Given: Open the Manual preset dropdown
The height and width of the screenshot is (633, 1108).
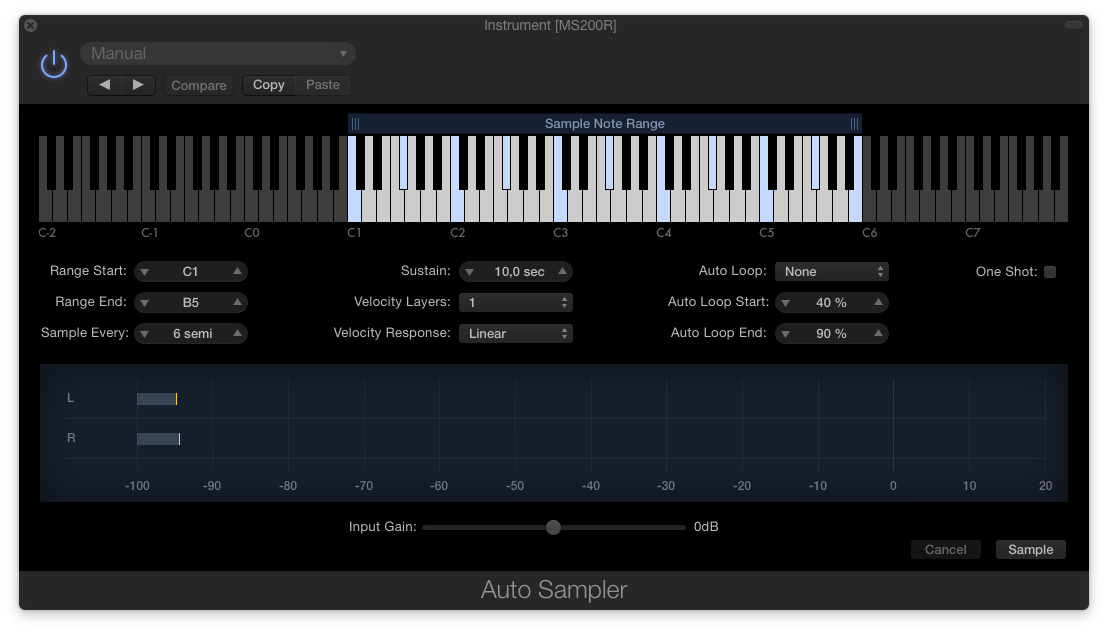Looking at the screenshot, I should (x=218, y=54).
